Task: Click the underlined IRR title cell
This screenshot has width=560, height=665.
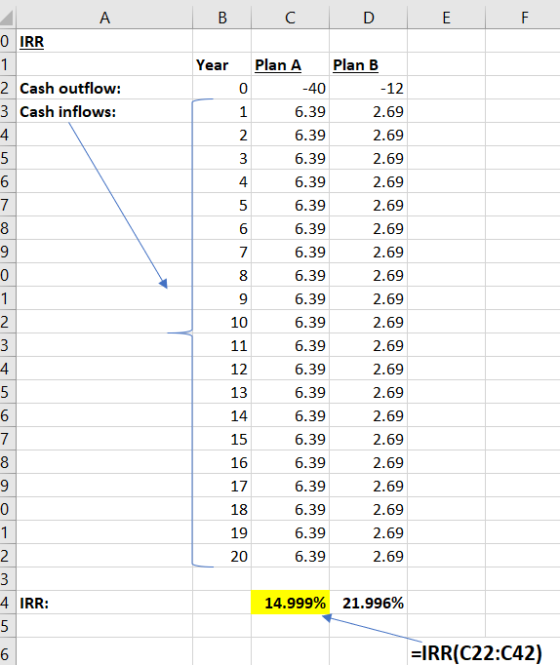Action: [x=104, y=42]
